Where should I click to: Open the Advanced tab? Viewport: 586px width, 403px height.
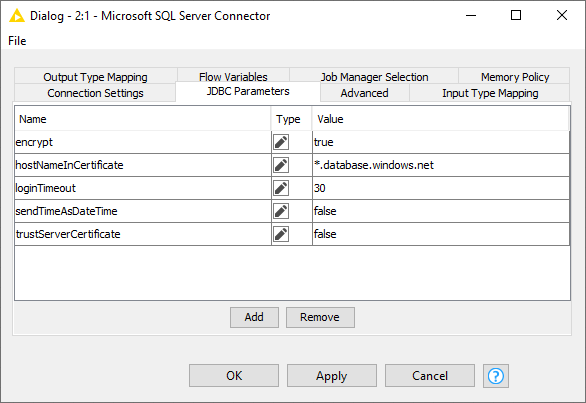pos(364,93)
